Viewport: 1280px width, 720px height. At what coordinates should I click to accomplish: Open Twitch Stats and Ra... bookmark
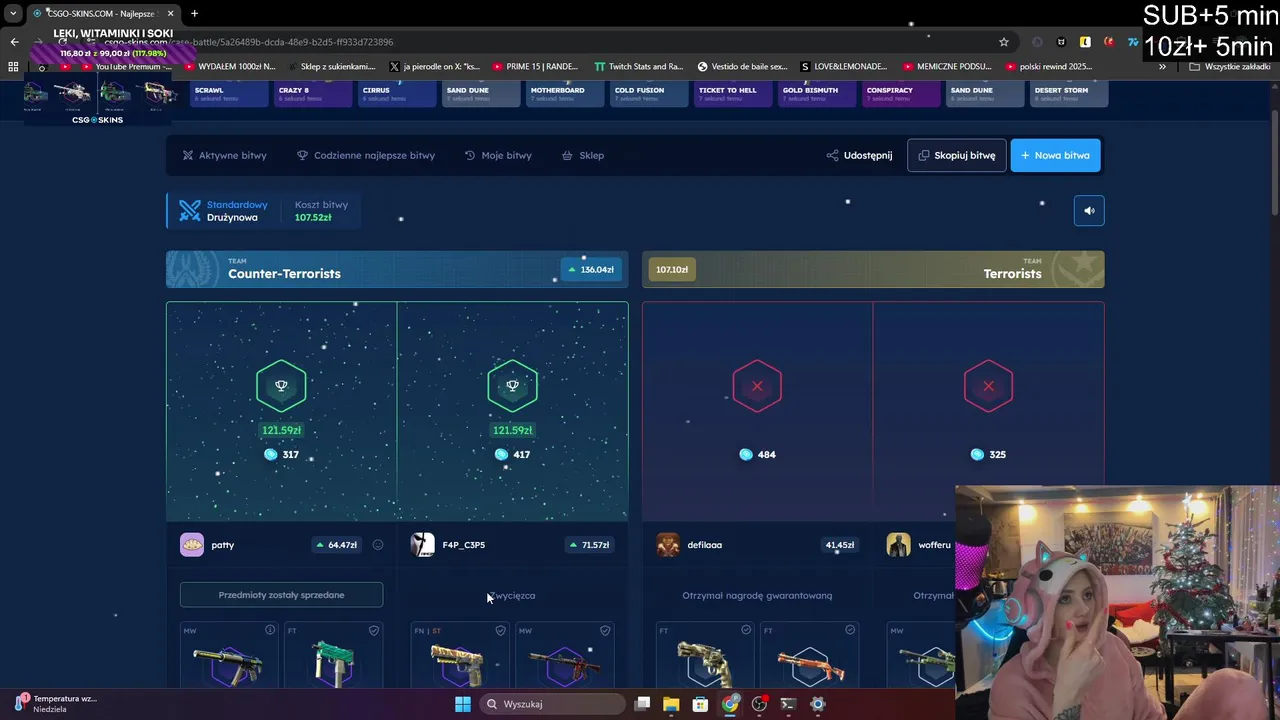point(638,67)
